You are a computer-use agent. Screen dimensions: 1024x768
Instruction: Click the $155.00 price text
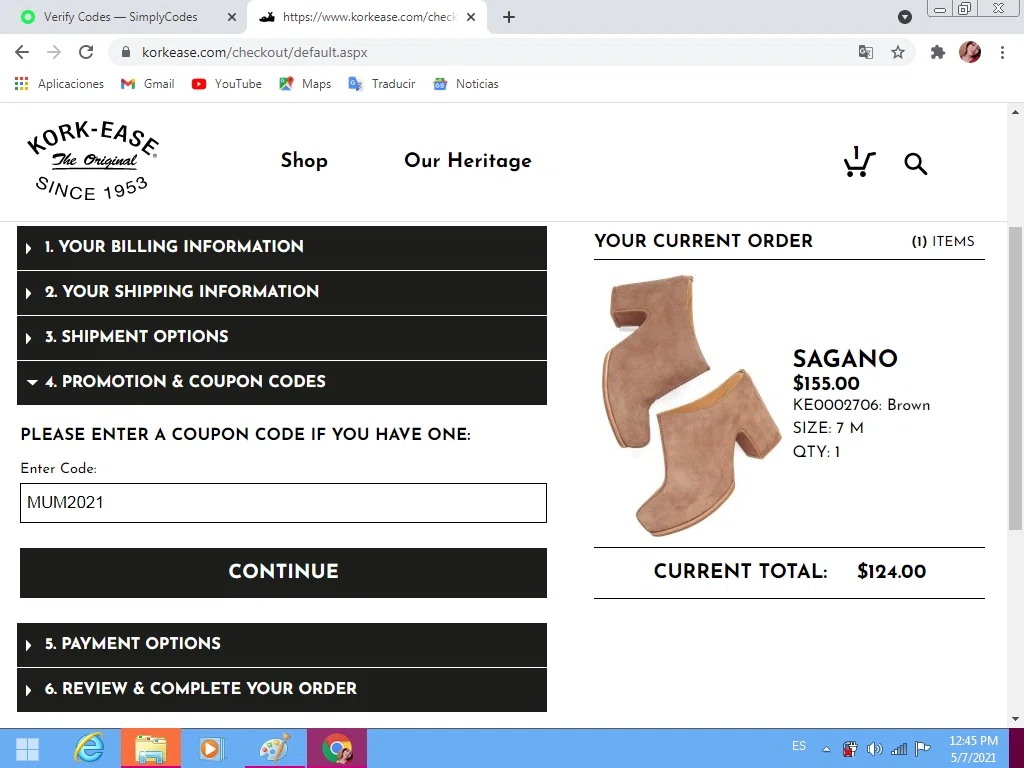(x=826, y=383)
